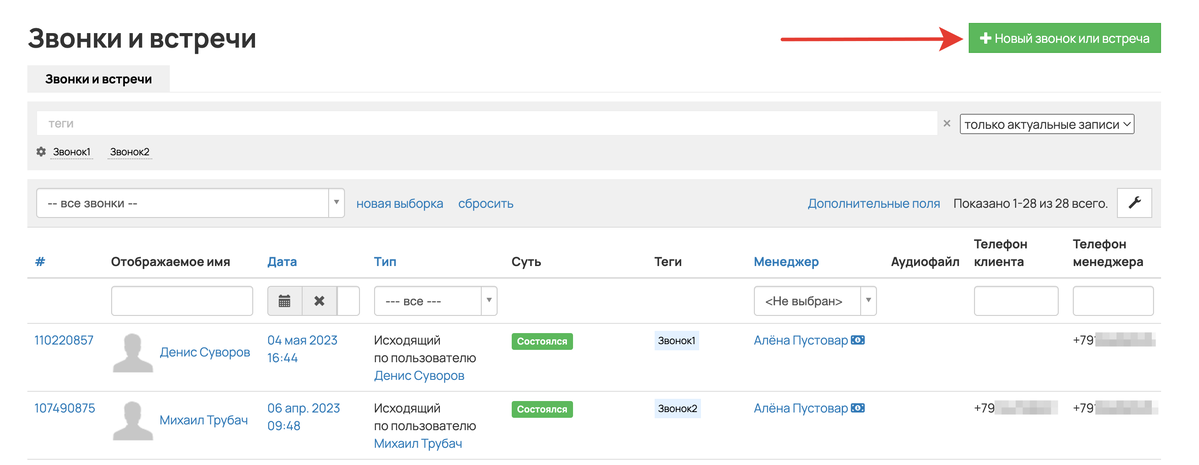1199x465 pixels.
Task: Focus the Телефон клиента filter field
Action: (x=1016, y=301)
